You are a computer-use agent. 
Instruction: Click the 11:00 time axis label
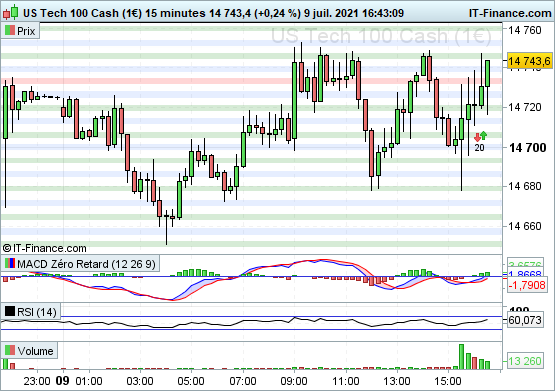[346, 381]
